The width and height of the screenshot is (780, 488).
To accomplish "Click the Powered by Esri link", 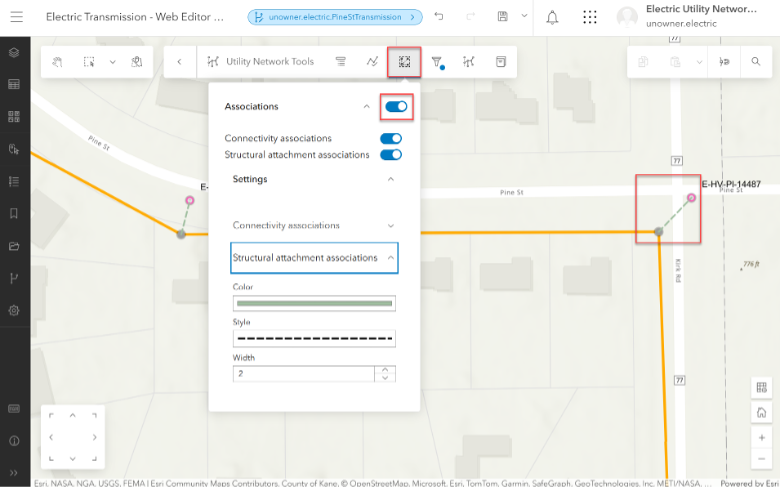I will point(749,484).
